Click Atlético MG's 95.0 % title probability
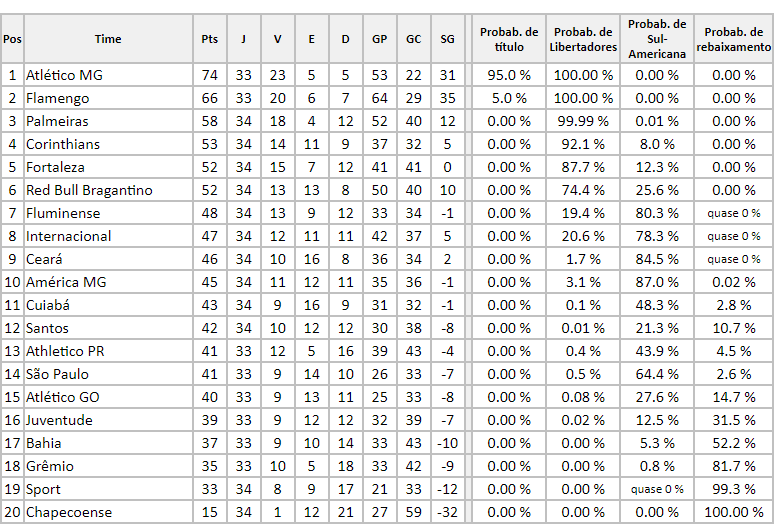This screenshot has height=527, width=778. [x=509, y=75]
